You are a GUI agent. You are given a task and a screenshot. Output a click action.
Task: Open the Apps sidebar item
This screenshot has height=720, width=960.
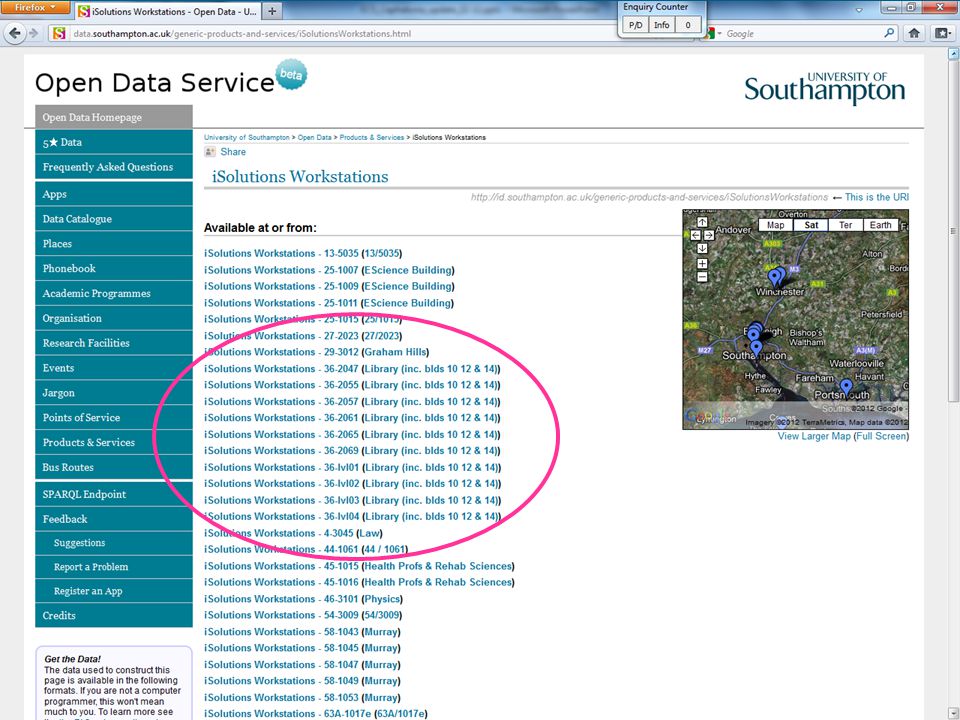click(114, 194)
